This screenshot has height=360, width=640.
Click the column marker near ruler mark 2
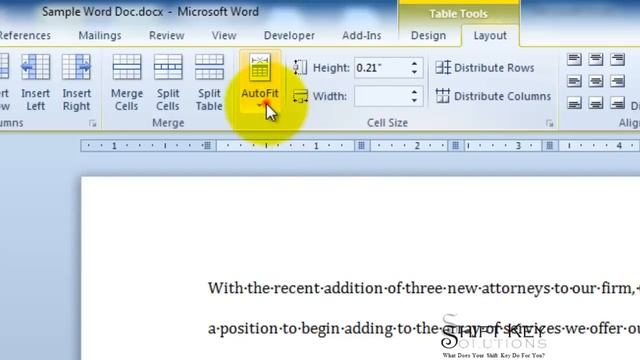click(455, 145)
